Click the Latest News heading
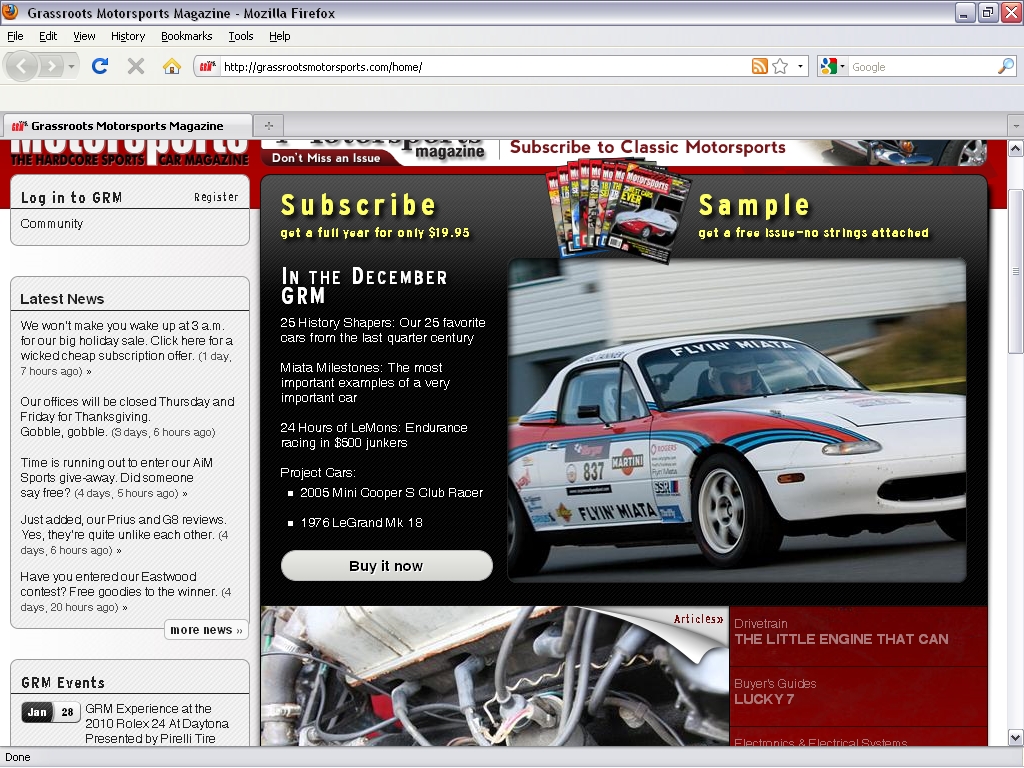Viewport: 1024px width, 768px height. click(x=62, y=298)
